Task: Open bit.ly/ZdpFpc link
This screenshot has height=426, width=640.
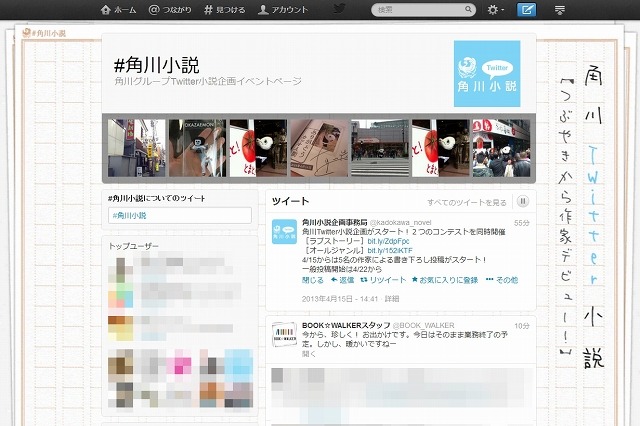Action: 388,241
